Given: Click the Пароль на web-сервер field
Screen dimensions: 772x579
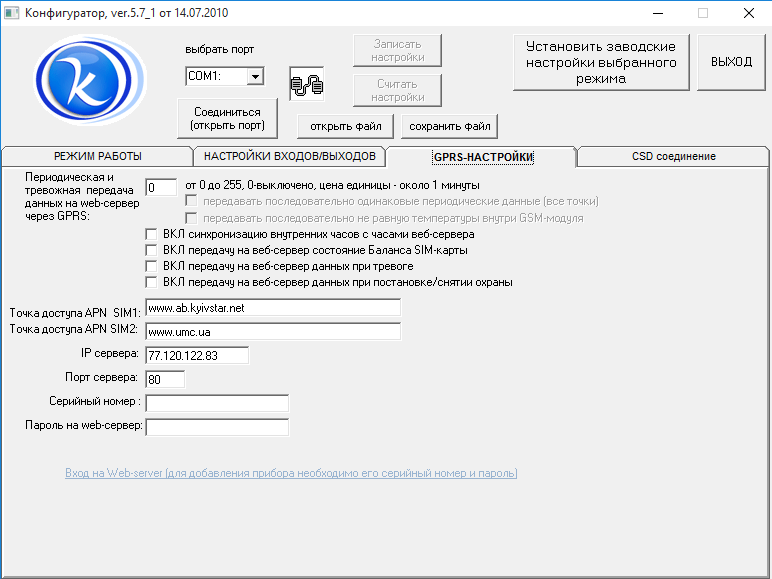Looking at the screenshot, I should pos(217,427).
